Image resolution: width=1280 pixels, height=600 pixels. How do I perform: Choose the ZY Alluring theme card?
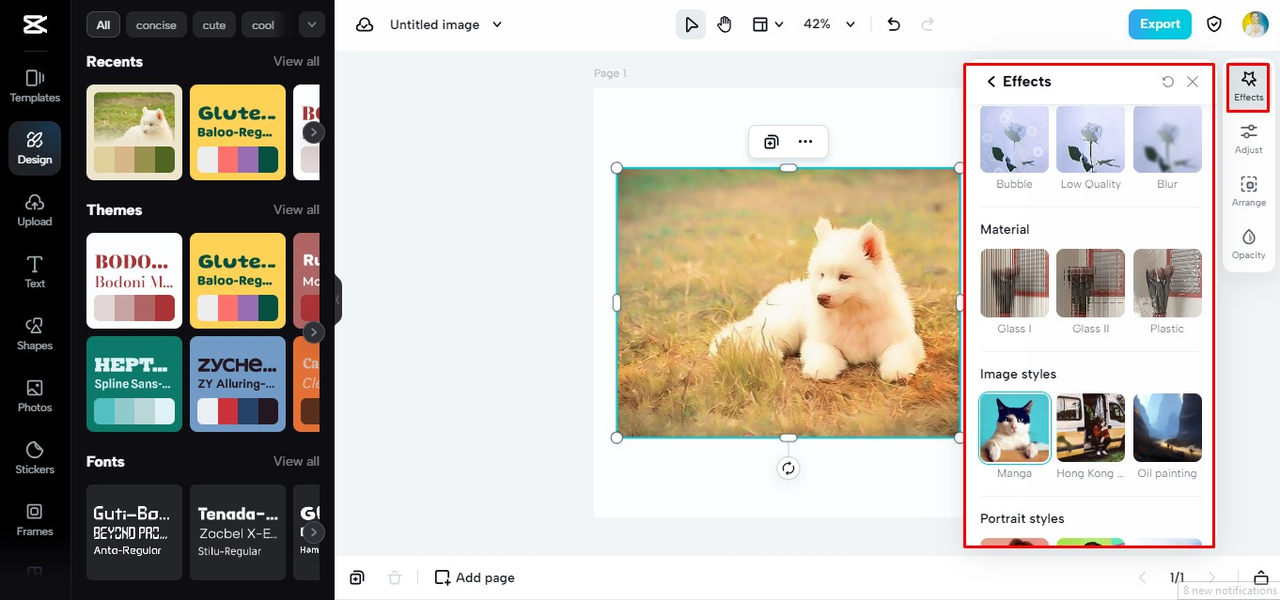click(237, 384)
